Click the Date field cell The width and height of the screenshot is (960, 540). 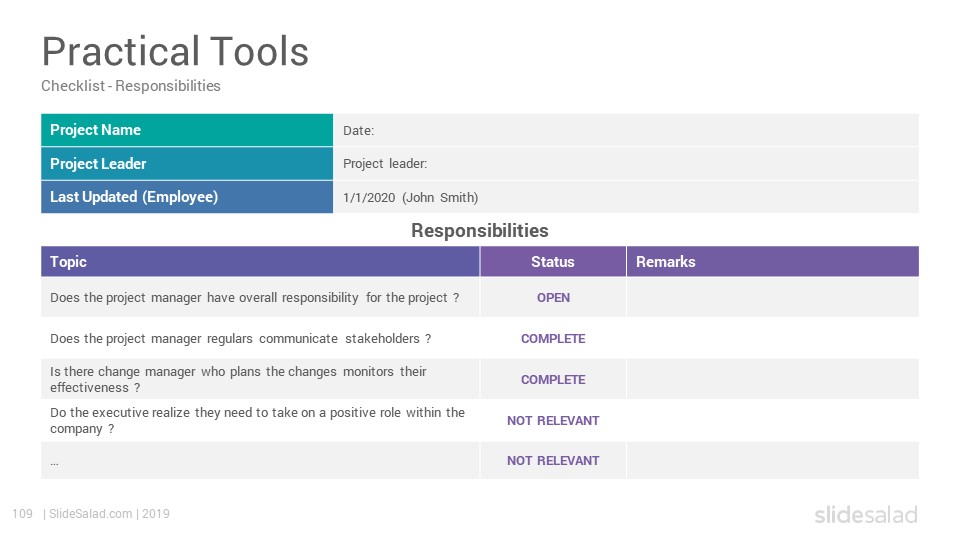tap(626, 130)
